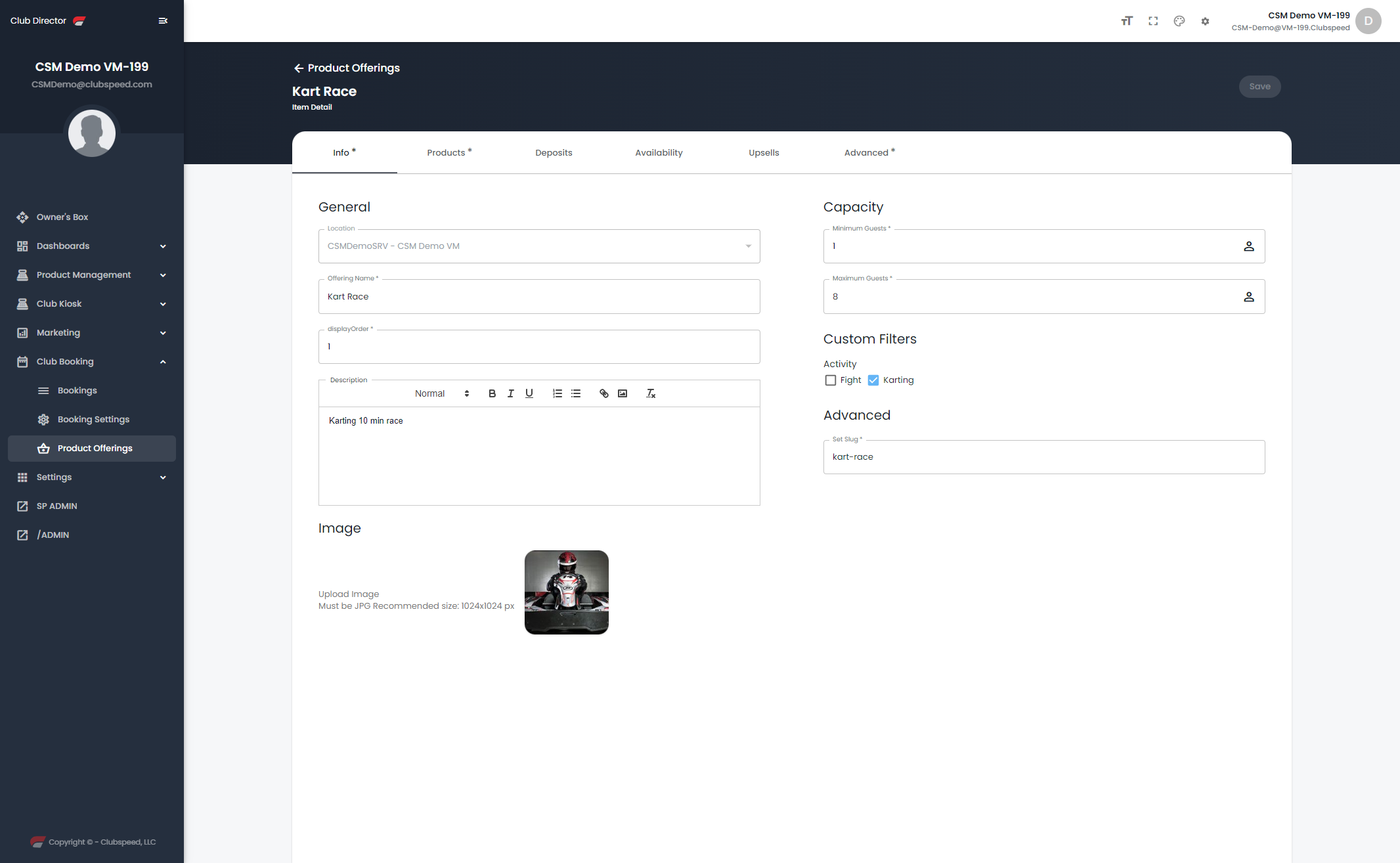Collapse the sidebar menu toggle icon
This screenshot has height=863, width=1400.
coord(163,21)
